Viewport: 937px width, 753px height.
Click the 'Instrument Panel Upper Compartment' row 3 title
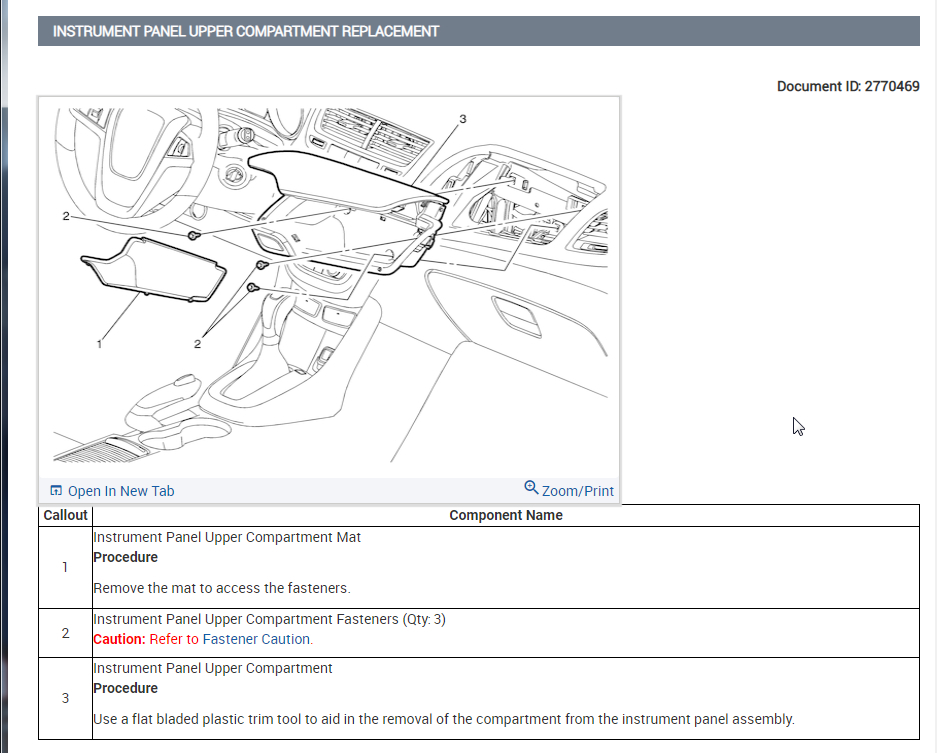[x=213, y=668]
